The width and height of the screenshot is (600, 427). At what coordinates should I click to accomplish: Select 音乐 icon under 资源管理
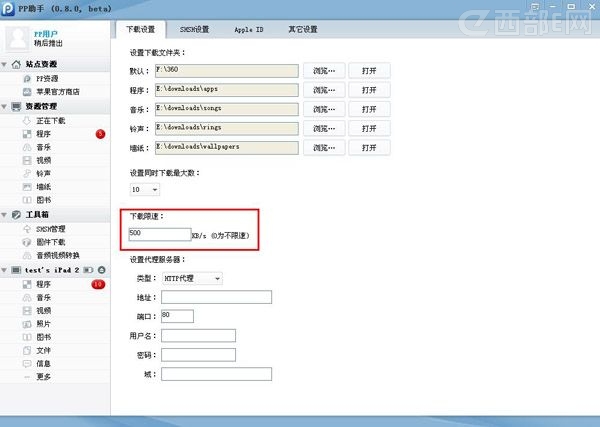27,147
